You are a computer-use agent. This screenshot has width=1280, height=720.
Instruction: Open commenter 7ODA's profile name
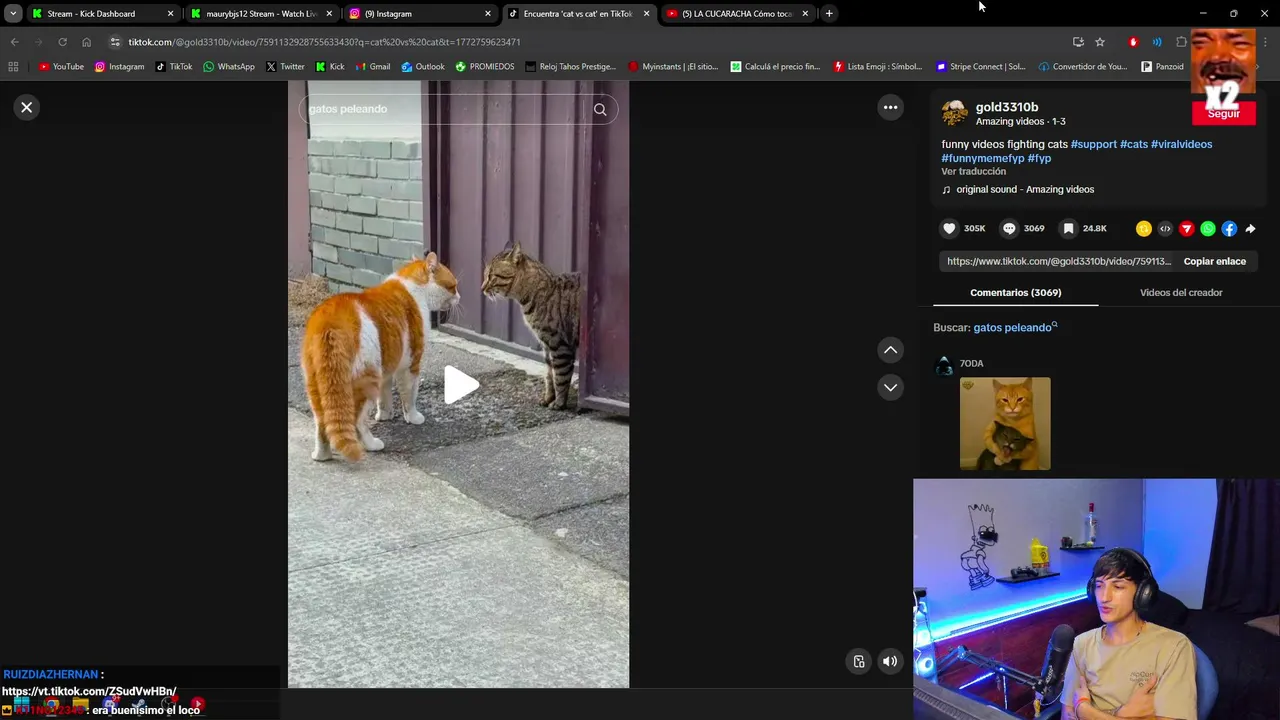click(x=971, y=363)
